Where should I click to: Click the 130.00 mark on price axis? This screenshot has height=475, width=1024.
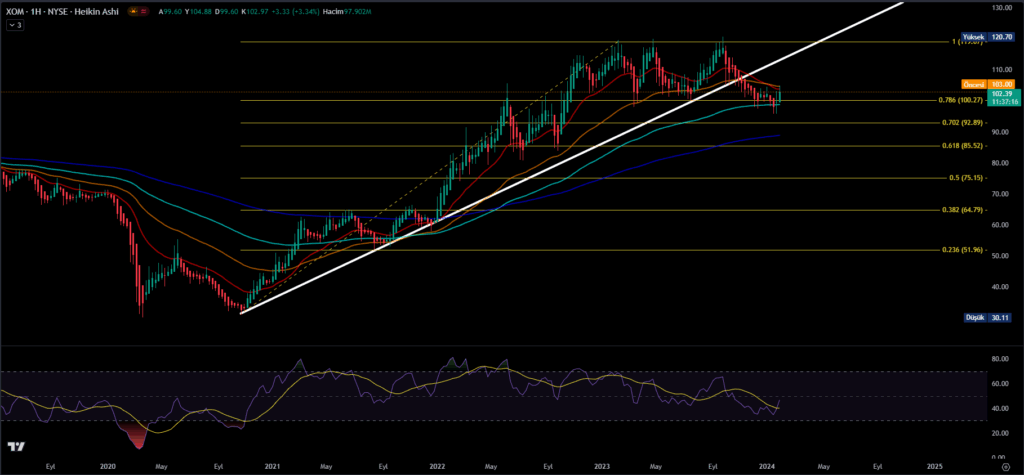point(1001,8)
